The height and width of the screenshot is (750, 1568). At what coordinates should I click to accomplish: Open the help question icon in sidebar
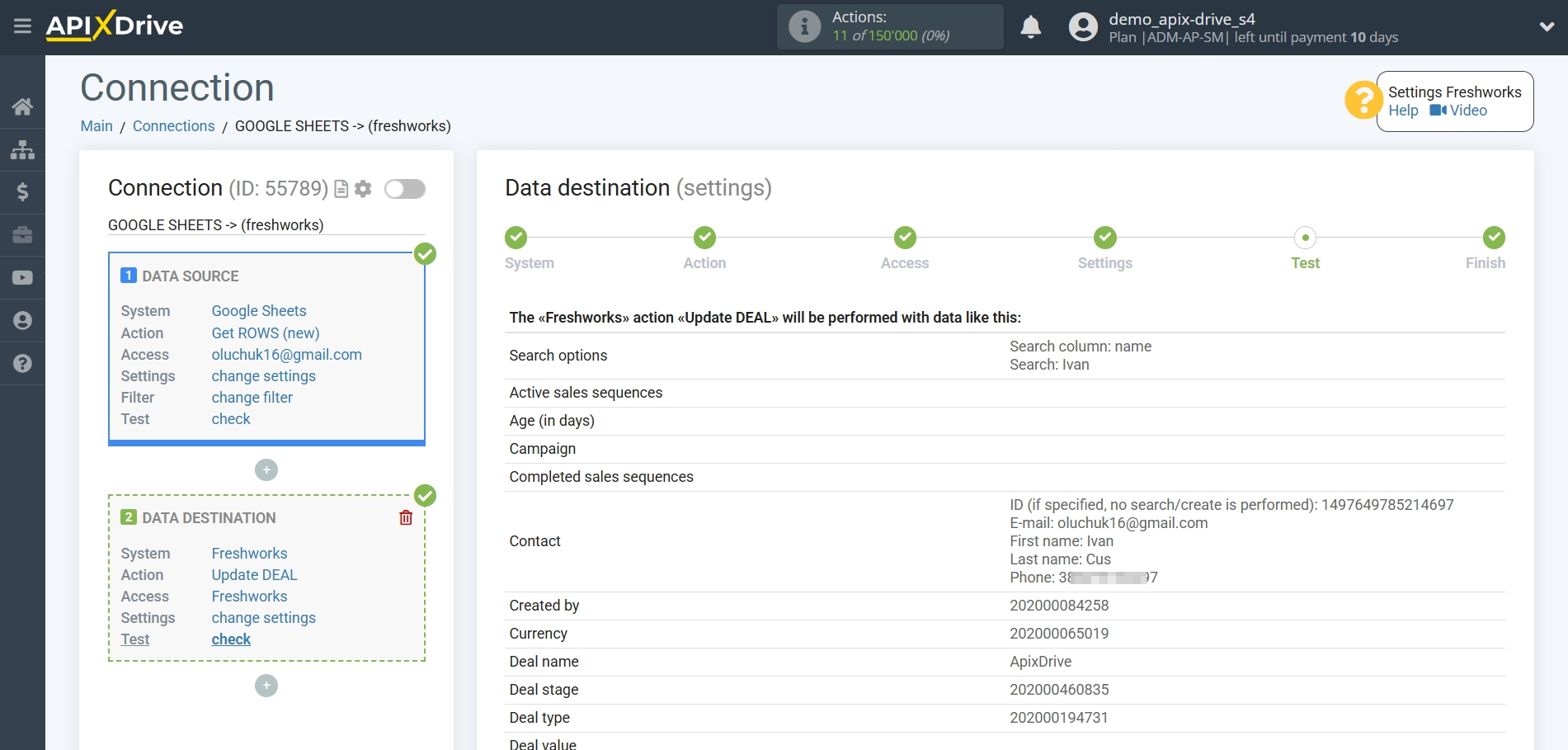point(22,363)
